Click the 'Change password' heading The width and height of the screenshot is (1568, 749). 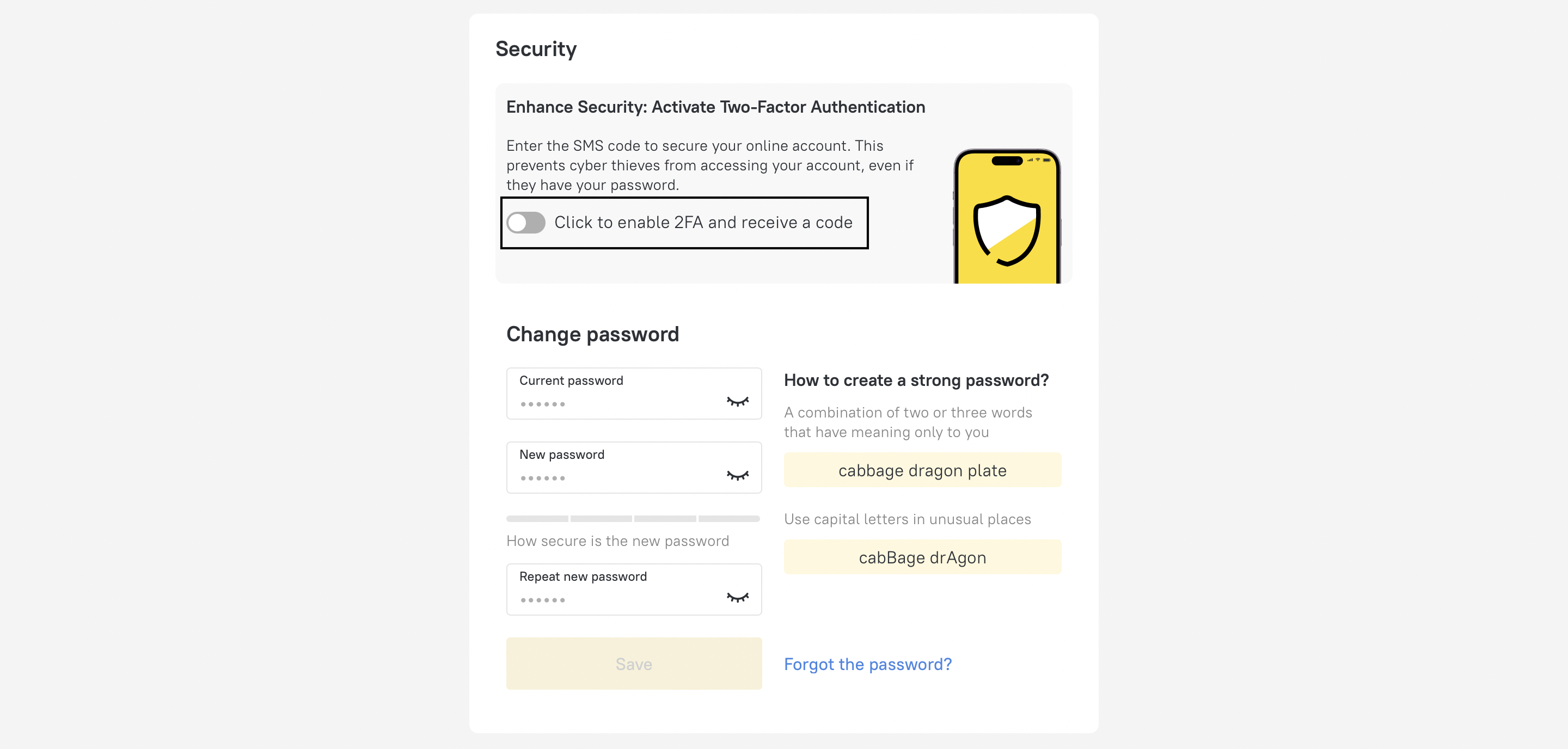coord(592,334)
